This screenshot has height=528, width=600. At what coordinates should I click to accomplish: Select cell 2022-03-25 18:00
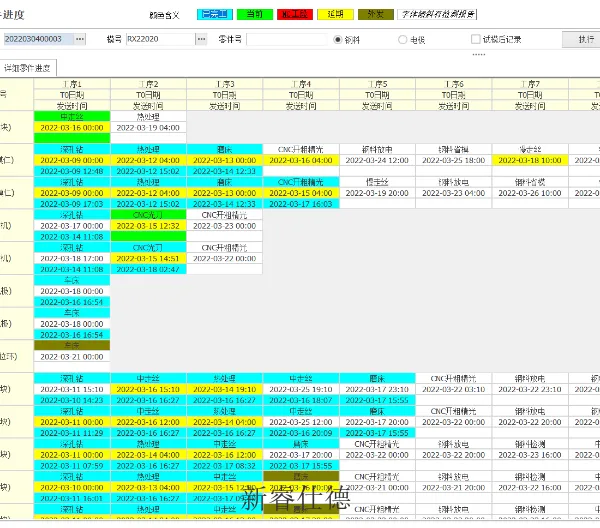pos(453,160)
